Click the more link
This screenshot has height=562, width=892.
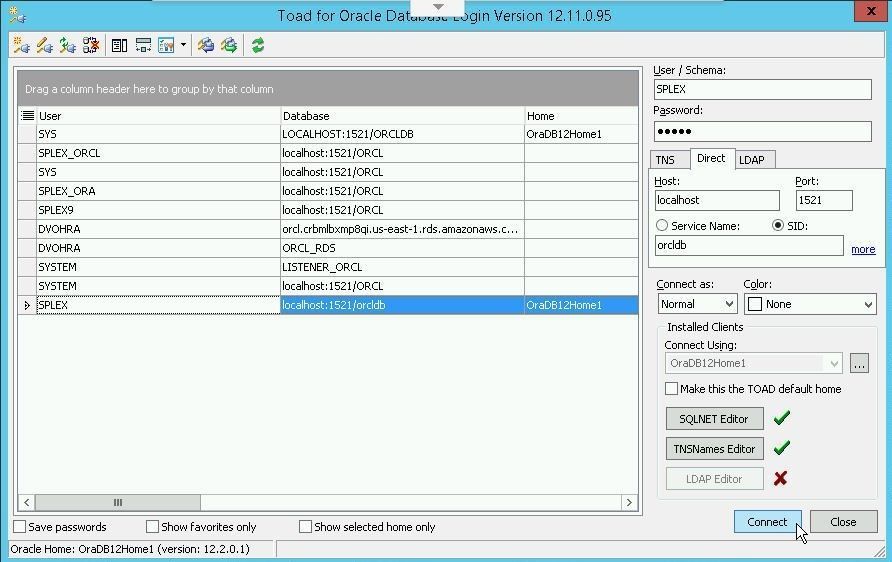click(863, 249)
